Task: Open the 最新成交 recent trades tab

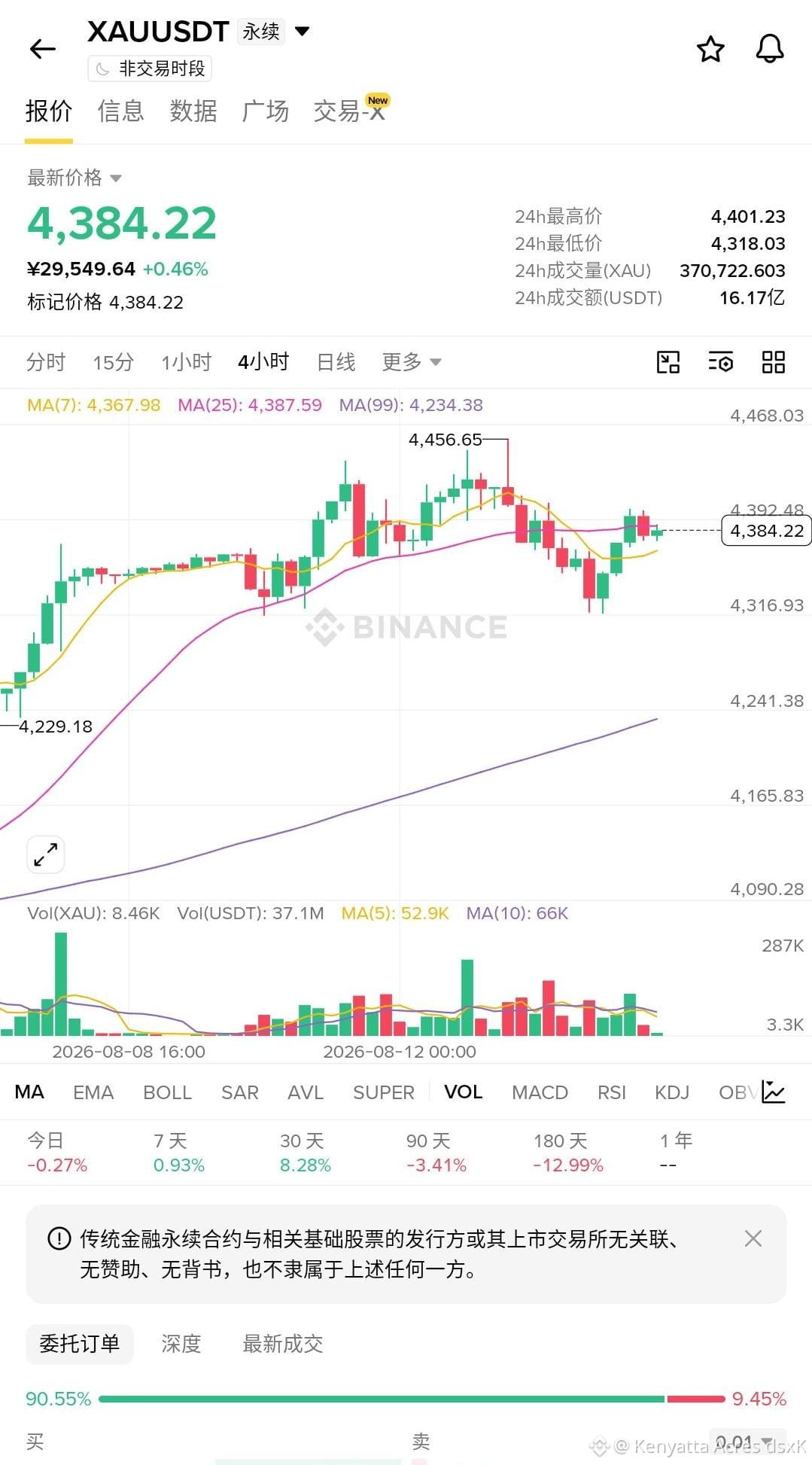Action: (283, 1344)
